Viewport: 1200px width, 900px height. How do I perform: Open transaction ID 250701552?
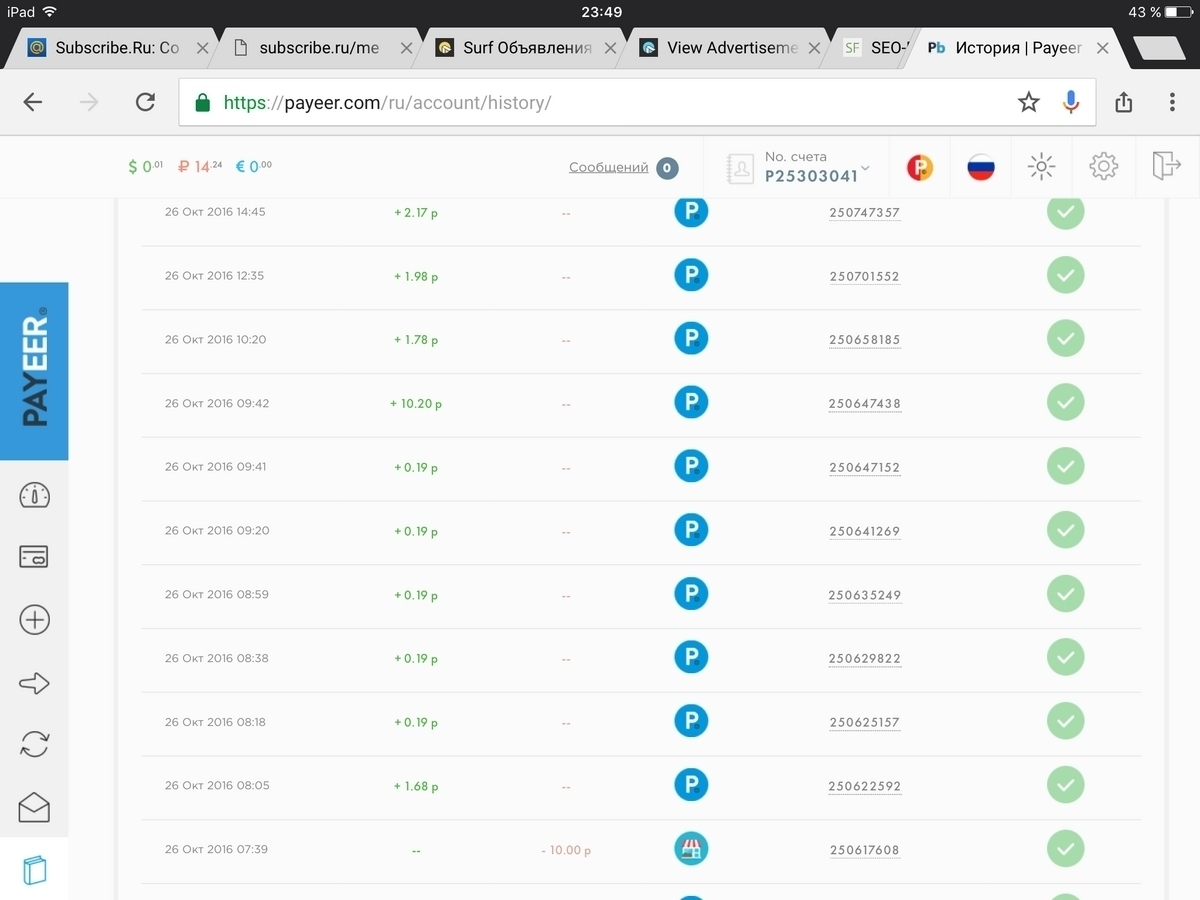point(865,276)
